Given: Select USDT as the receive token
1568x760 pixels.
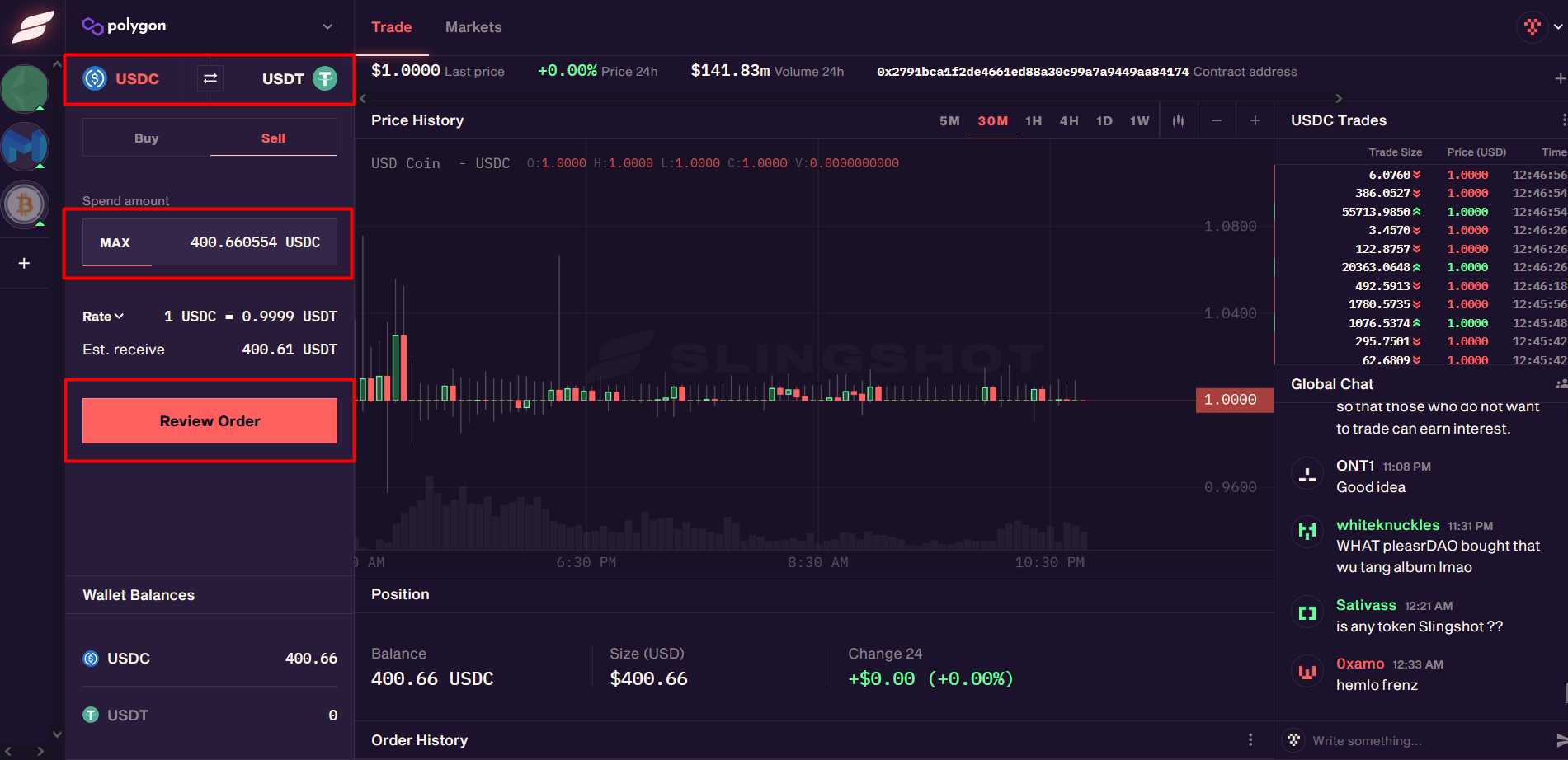Looking at the screenshot, I should (299, 78).
